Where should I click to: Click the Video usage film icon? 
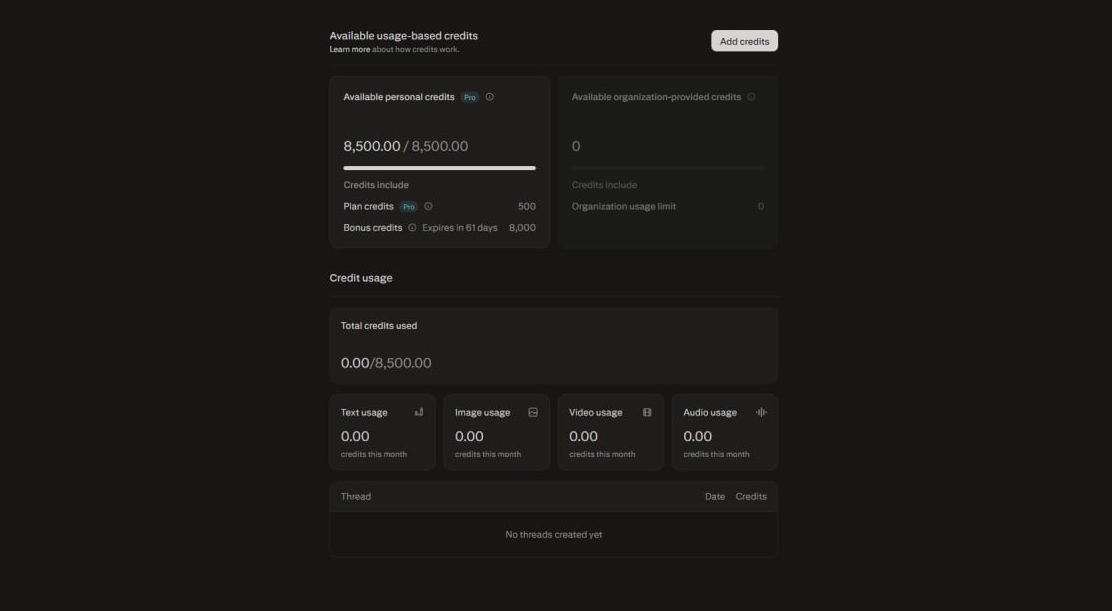(647, 412)
